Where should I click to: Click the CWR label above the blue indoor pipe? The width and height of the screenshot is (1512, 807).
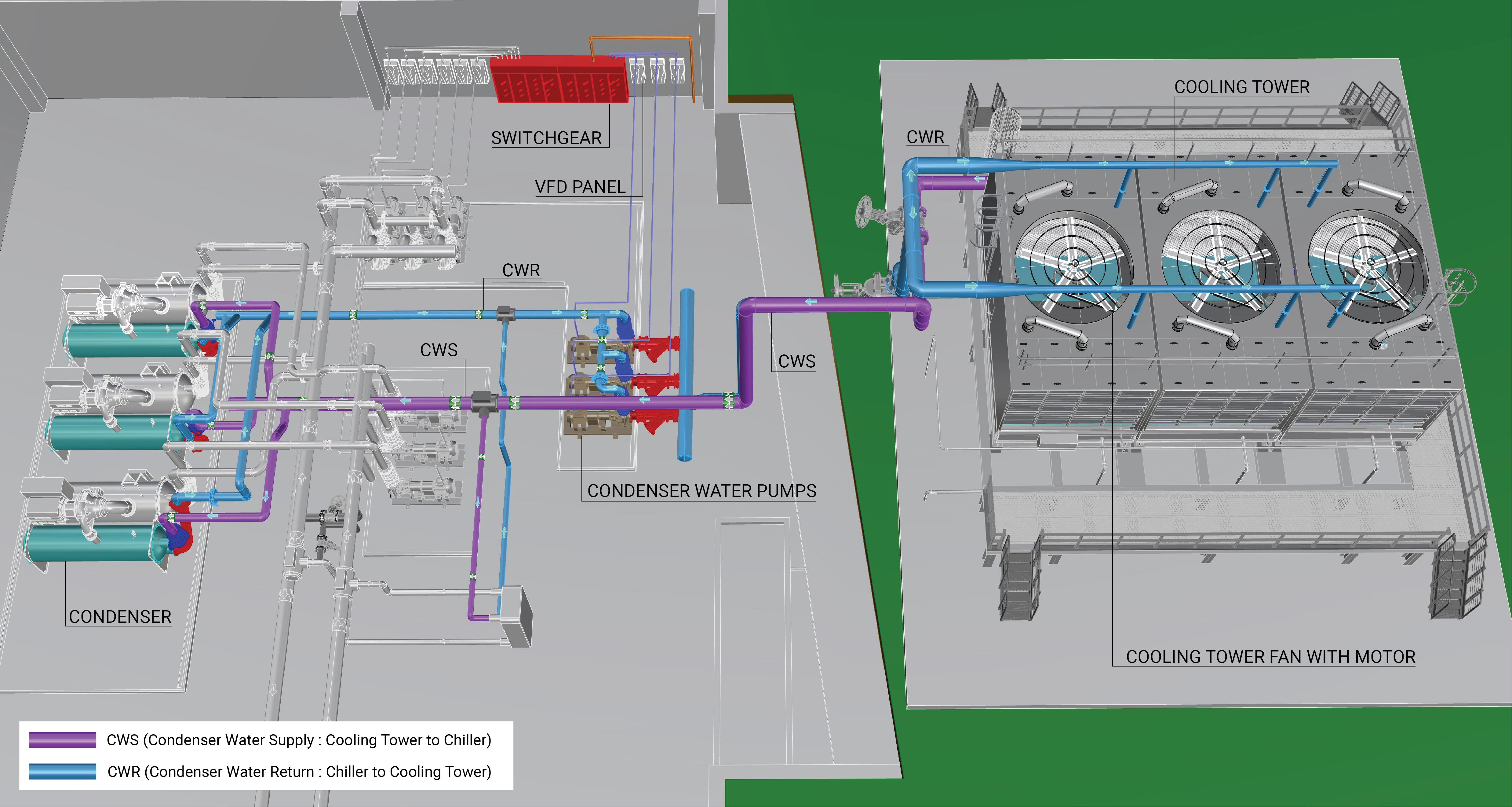521,270
